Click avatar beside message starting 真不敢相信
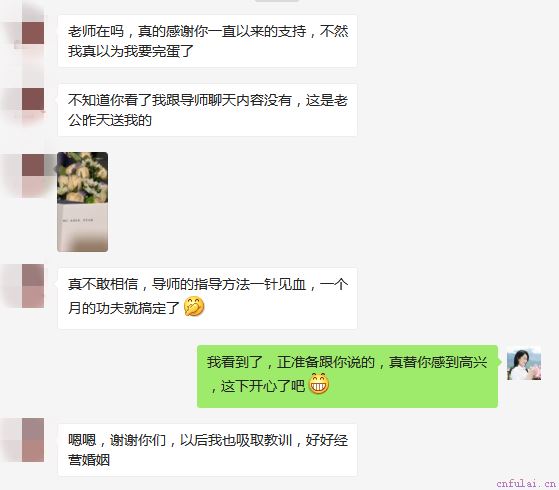This screenshot has width=559, height=490. coord(33,286)
